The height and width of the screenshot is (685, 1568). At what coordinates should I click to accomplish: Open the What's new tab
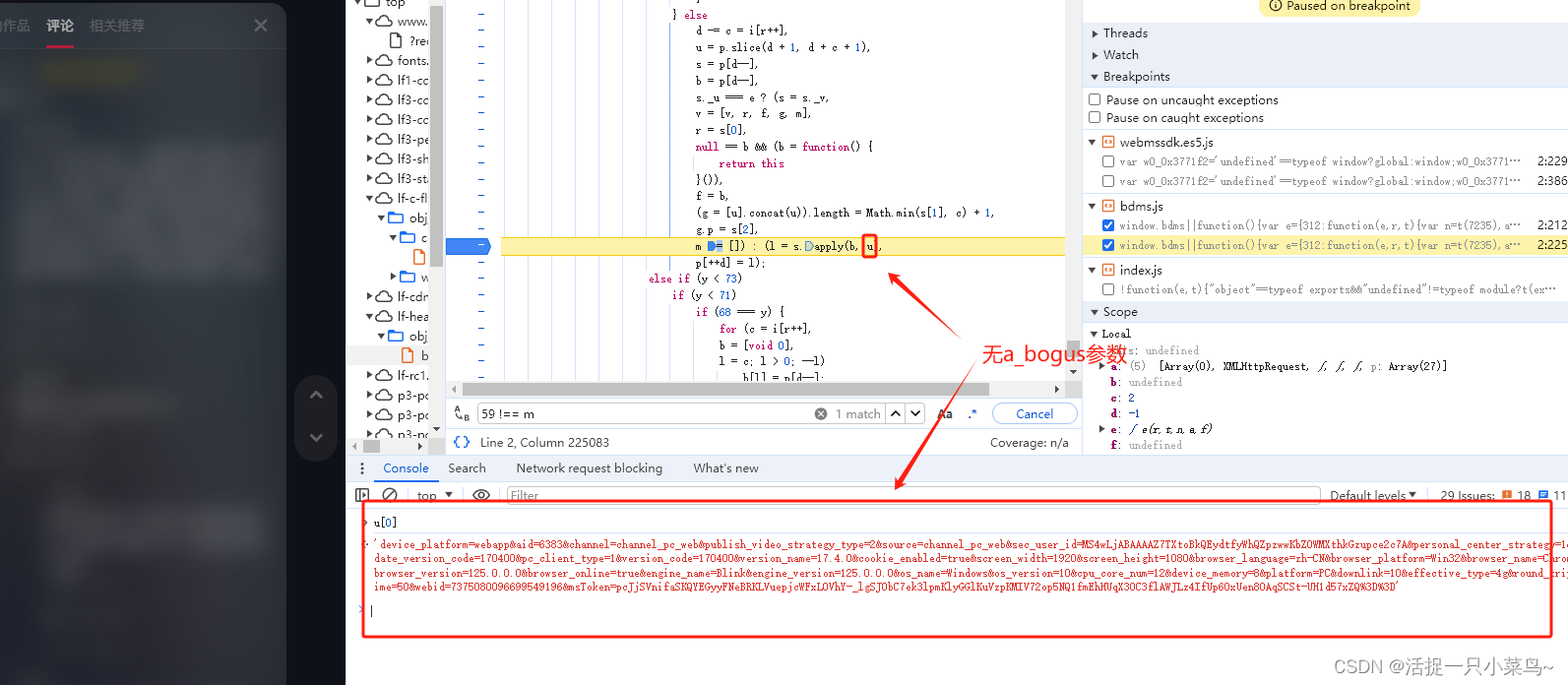click(725, 468)
